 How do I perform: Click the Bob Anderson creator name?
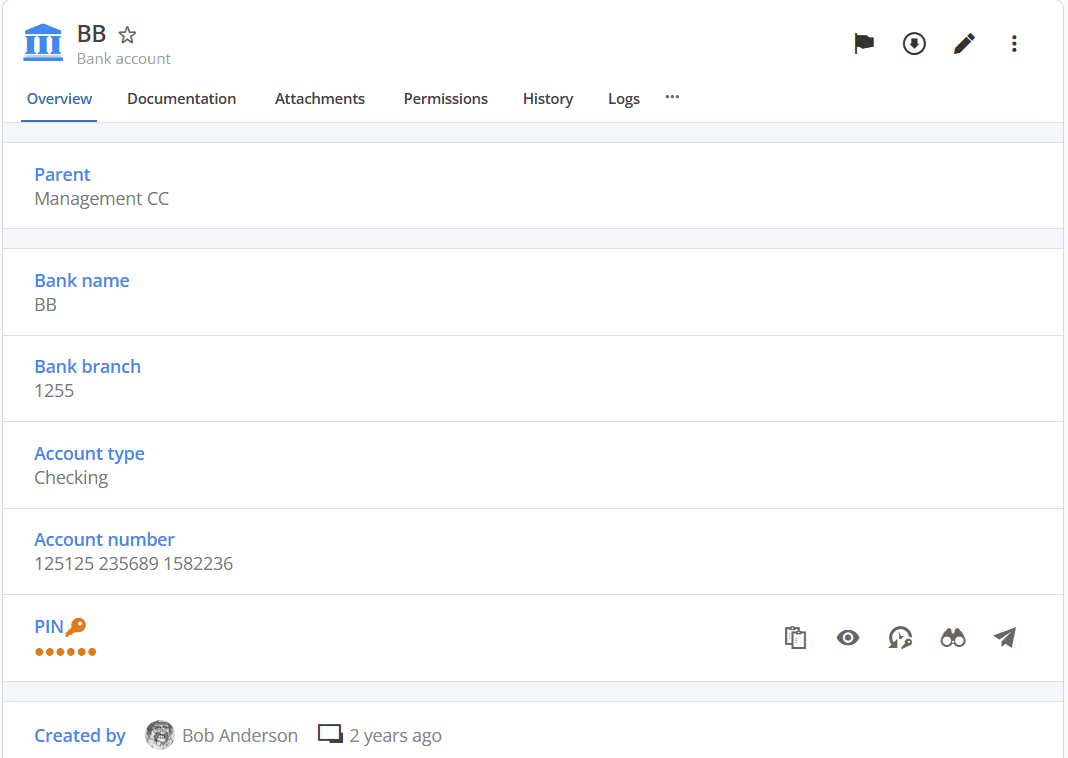240,736
